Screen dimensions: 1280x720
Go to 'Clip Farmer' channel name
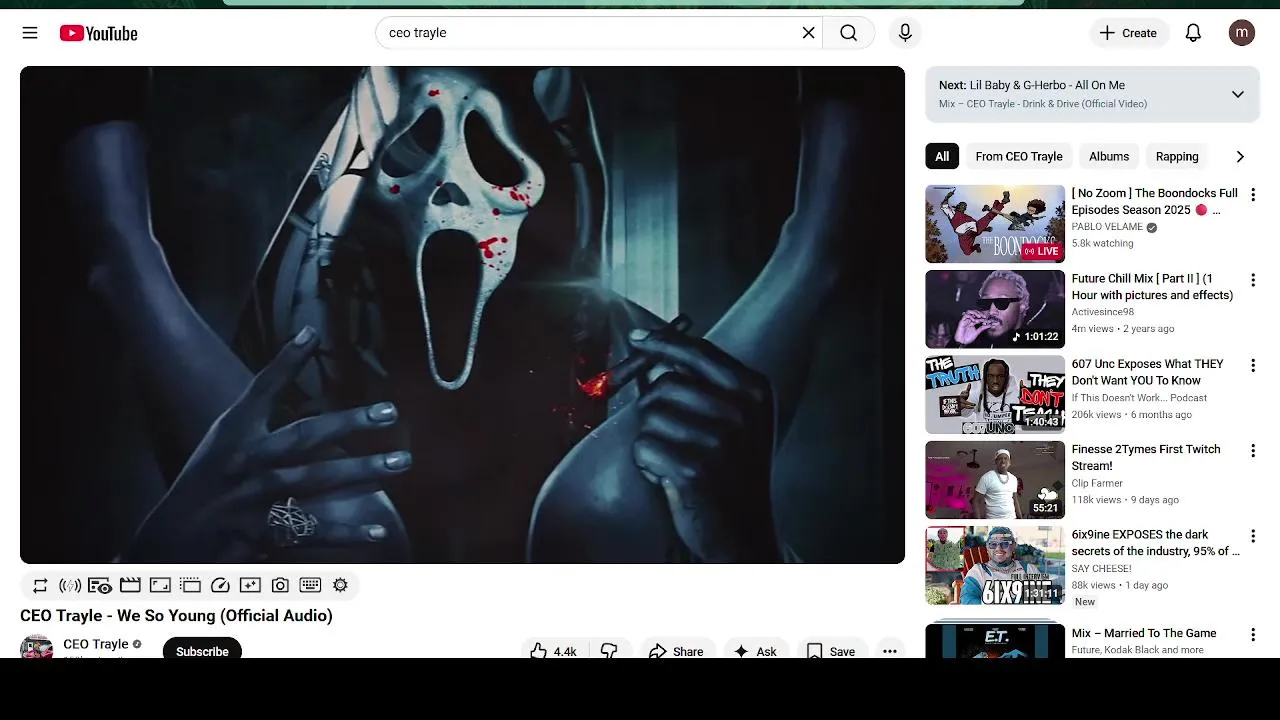(1097, 483)
